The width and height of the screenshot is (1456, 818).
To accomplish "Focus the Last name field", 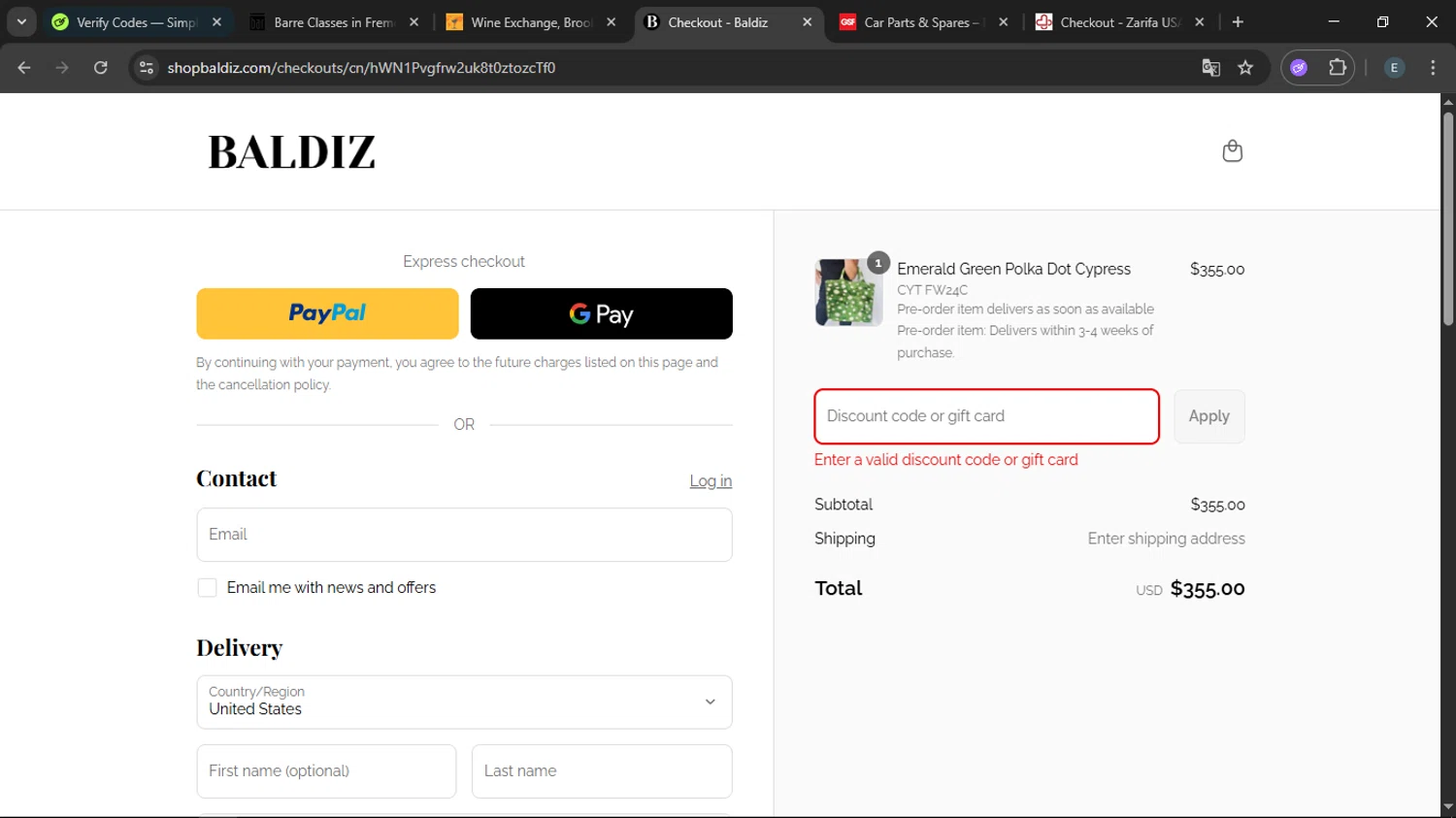I will click(x=602, y=771).
